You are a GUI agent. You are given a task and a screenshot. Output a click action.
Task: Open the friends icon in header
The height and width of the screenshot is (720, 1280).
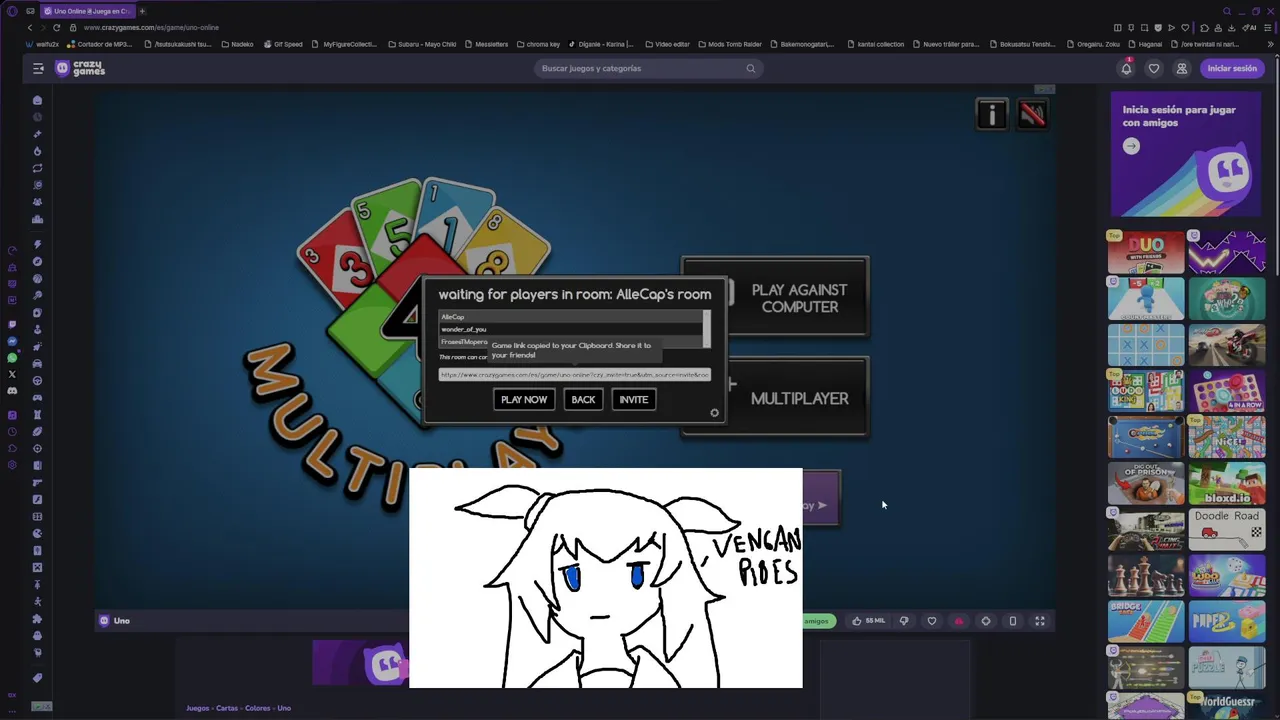tap(1182, 68)
